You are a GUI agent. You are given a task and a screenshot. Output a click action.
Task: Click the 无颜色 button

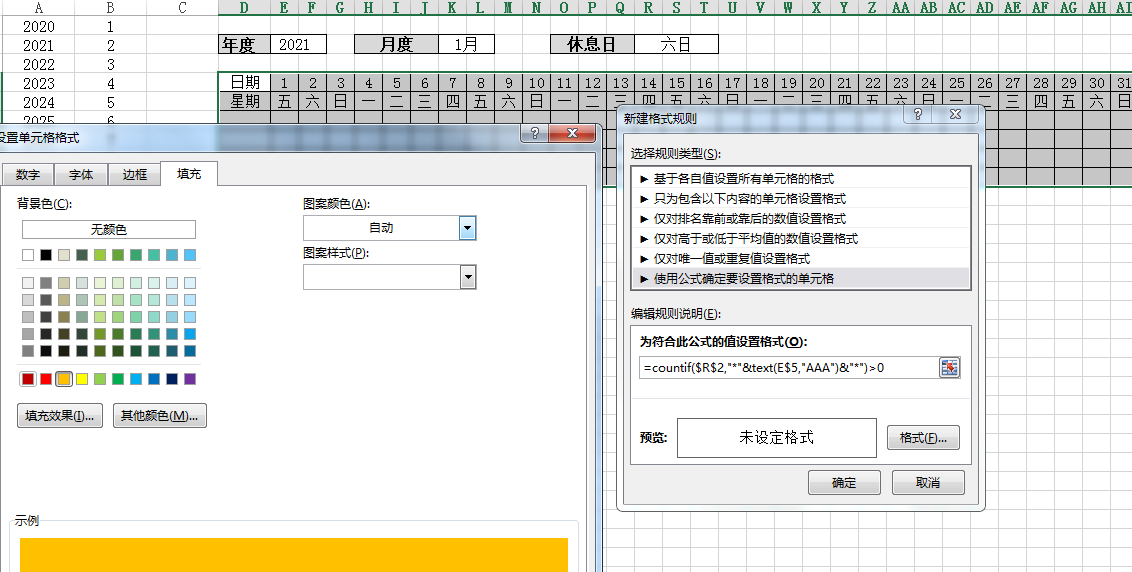(109, 230)
